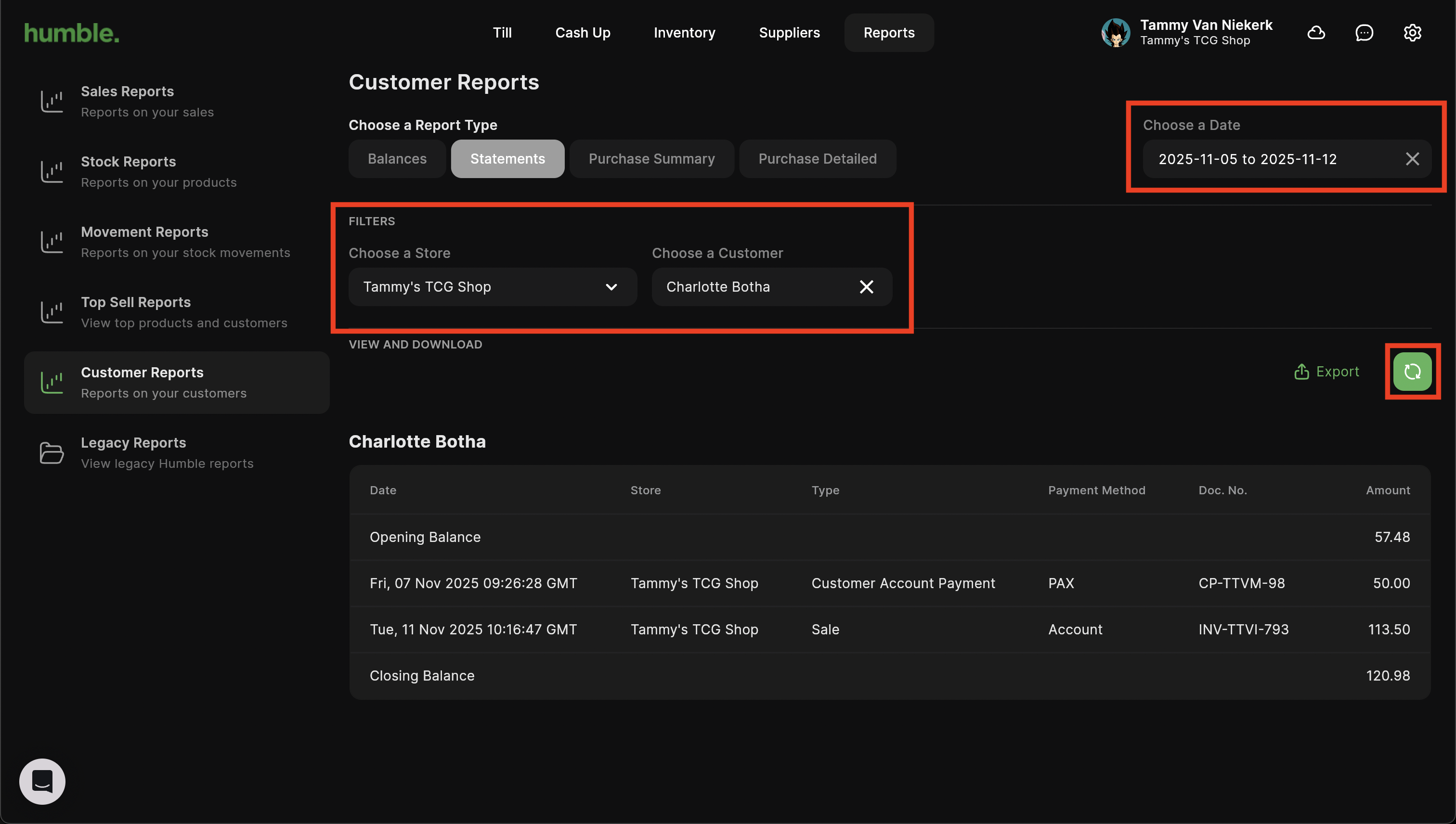Open the cloud sync icon
Screen dimensions: 1456x824
(x=1316, y=33)
